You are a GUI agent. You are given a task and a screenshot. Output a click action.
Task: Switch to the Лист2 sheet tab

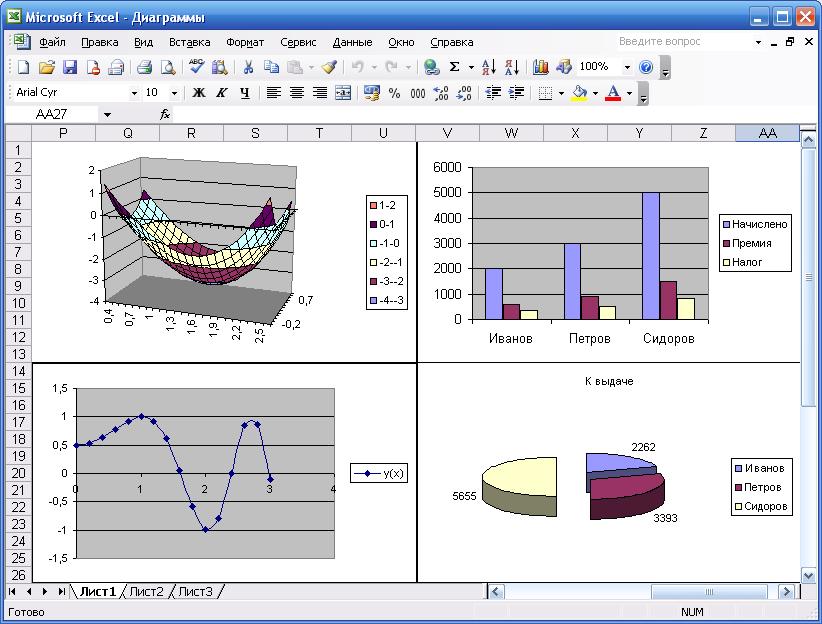(x=146, y=591)
